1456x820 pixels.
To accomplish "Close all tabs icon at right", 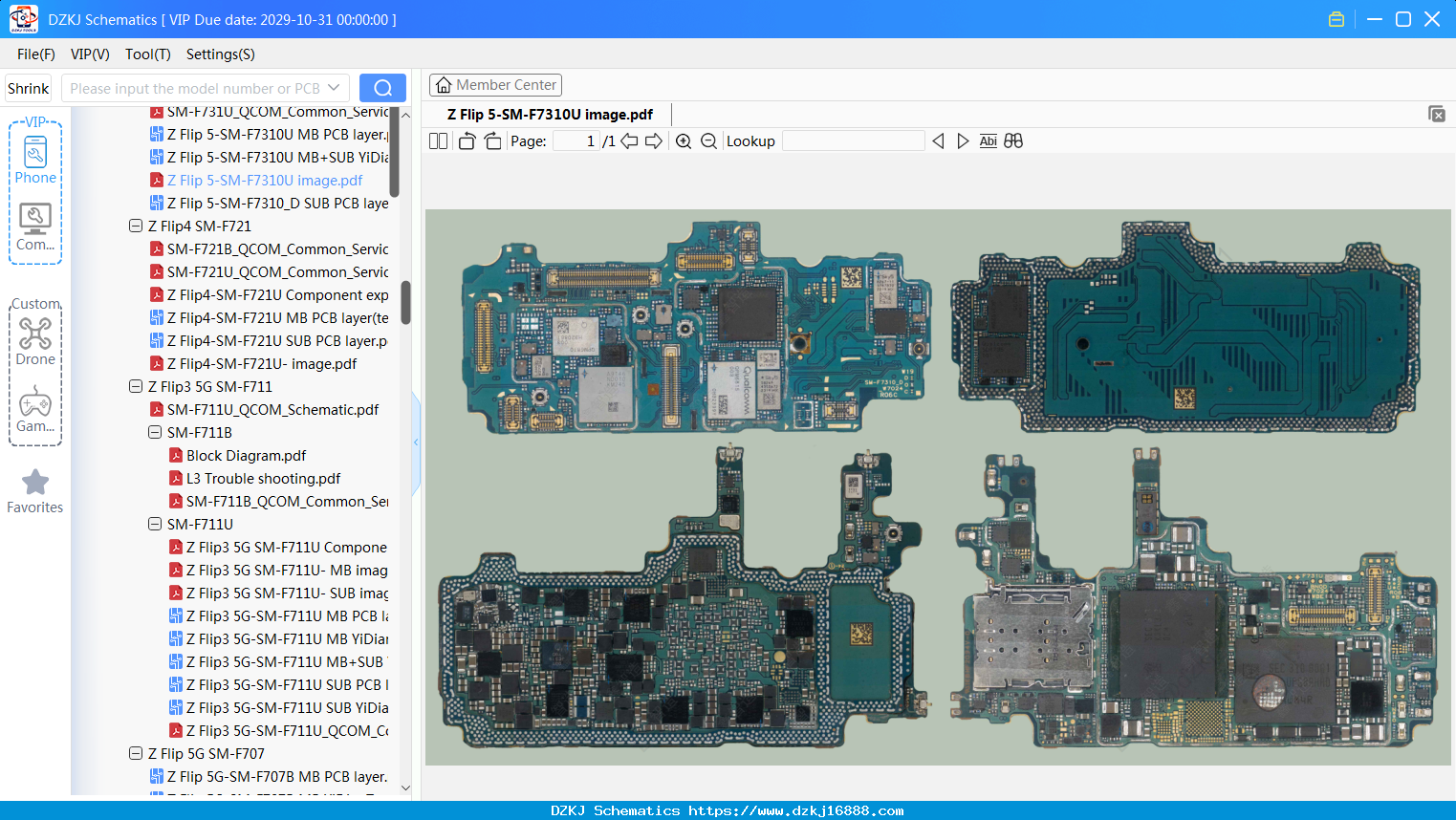I will (1437, 114).
